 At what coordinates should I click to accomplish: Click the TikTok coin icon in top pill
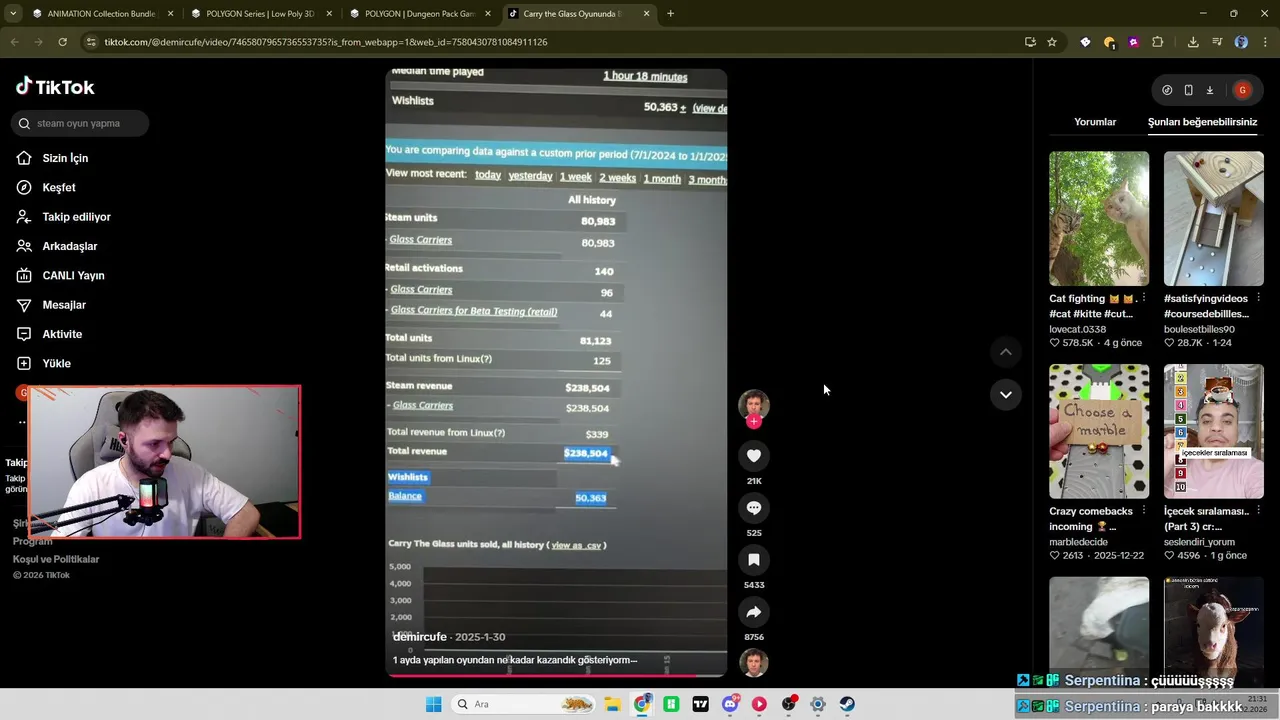[1167, 90]
